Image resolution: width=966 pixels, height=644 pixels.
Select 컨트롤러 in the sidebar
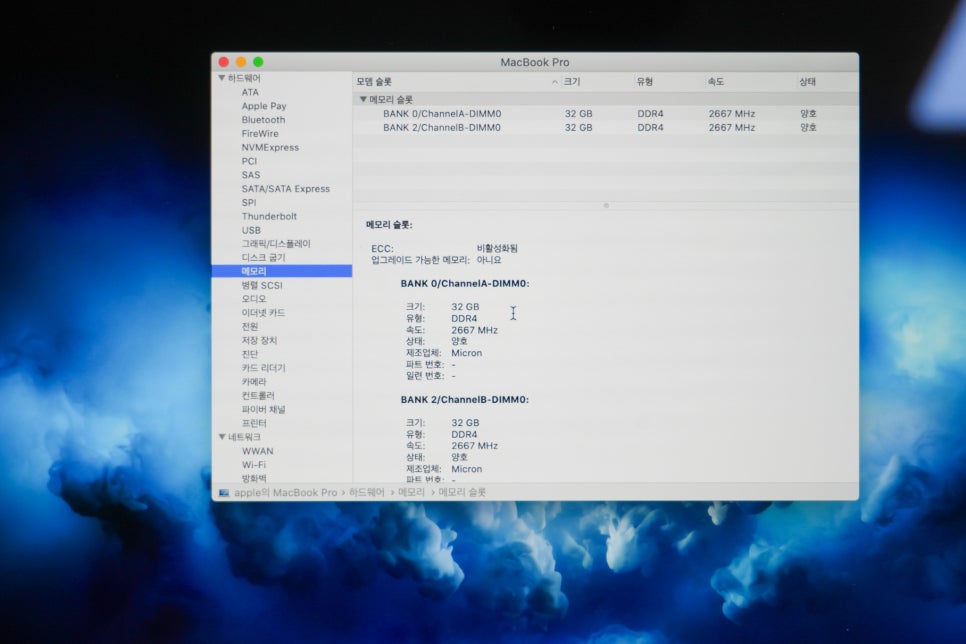click(258, 396)
